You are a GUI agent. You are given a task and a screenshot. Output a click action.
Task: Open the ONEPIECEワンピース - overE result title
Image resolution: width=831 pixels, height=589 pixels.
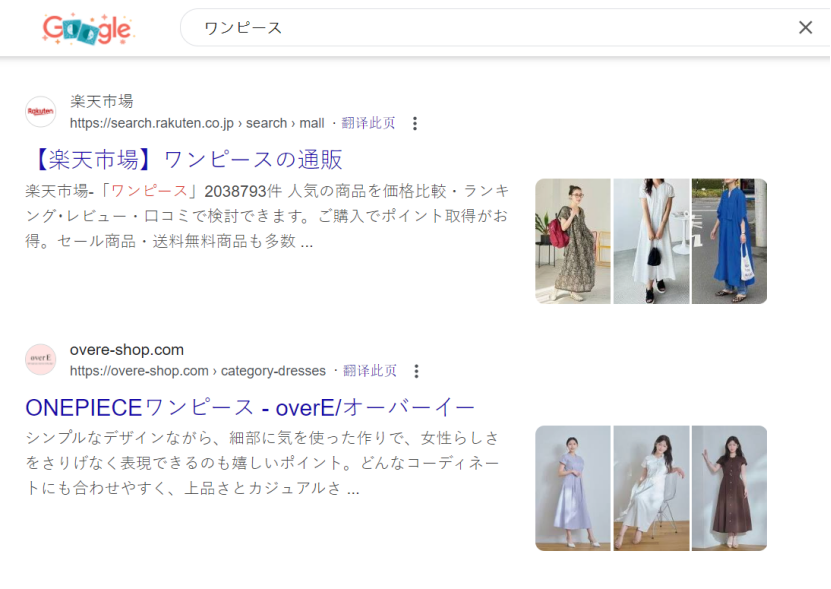250,407
